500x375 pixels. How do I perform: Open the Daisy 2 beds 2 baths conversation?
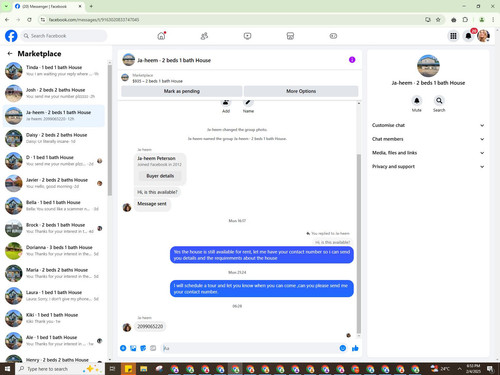point(54,138)
